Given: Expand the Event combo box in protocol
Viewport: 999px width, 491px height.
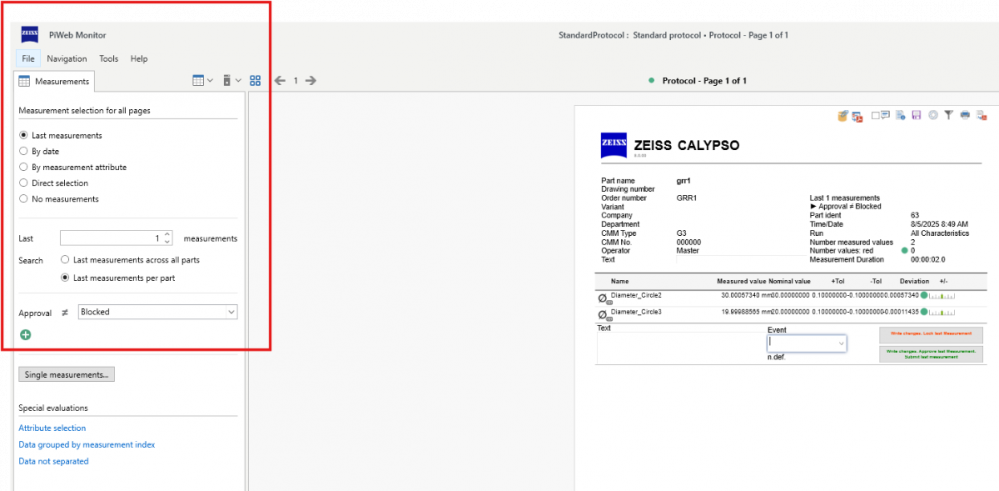Looking at the screenshot, I should click(x=840, y=343).
